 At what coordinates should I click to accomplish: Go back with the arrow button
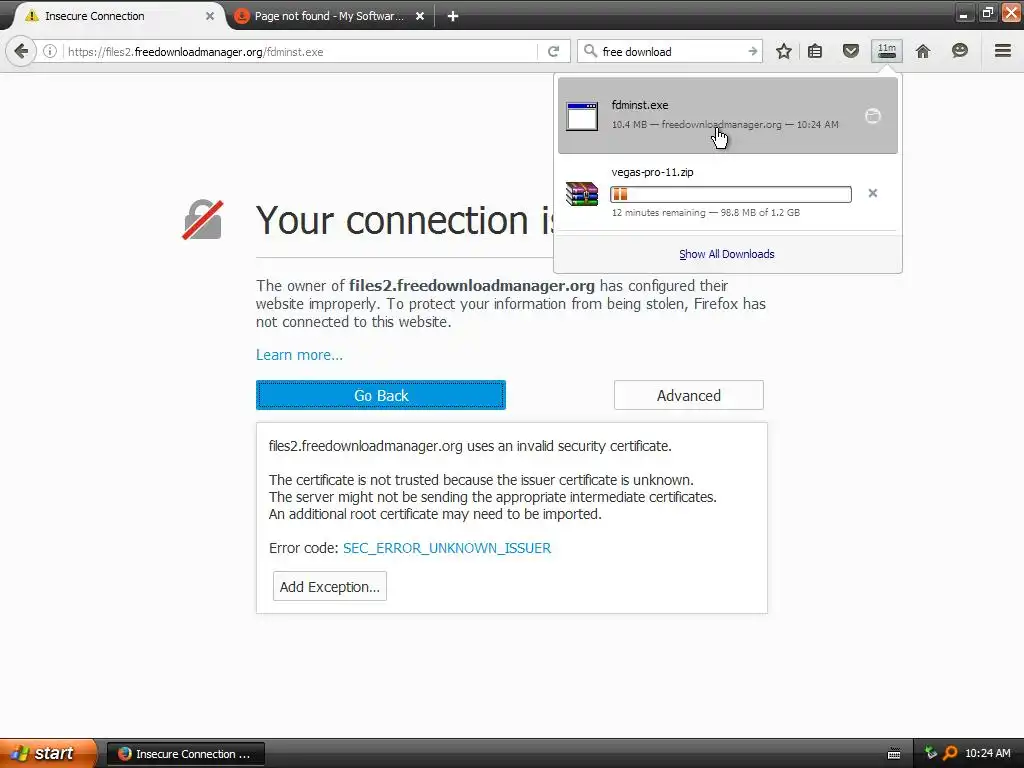pyautogui.click(x=21, y=51)
